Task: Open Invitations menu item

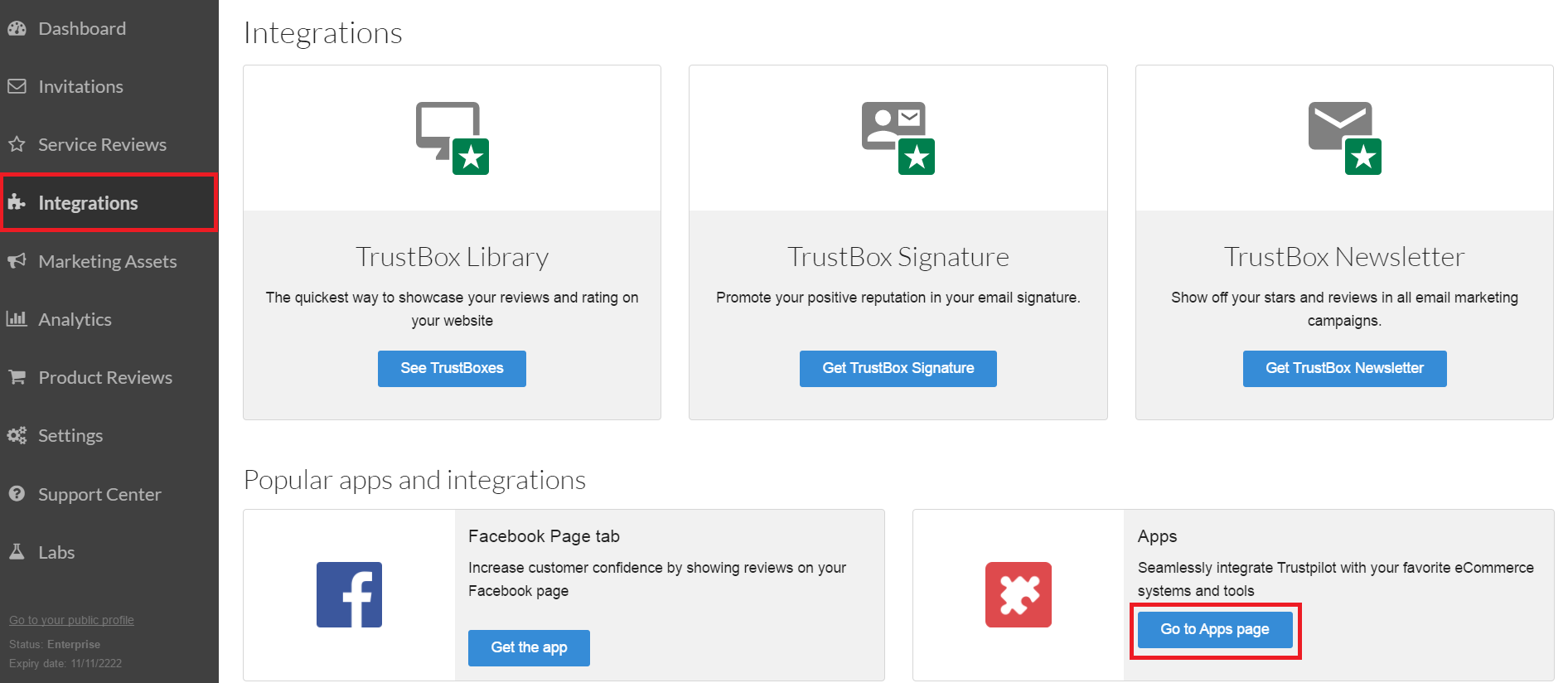Action: [109, 86]
